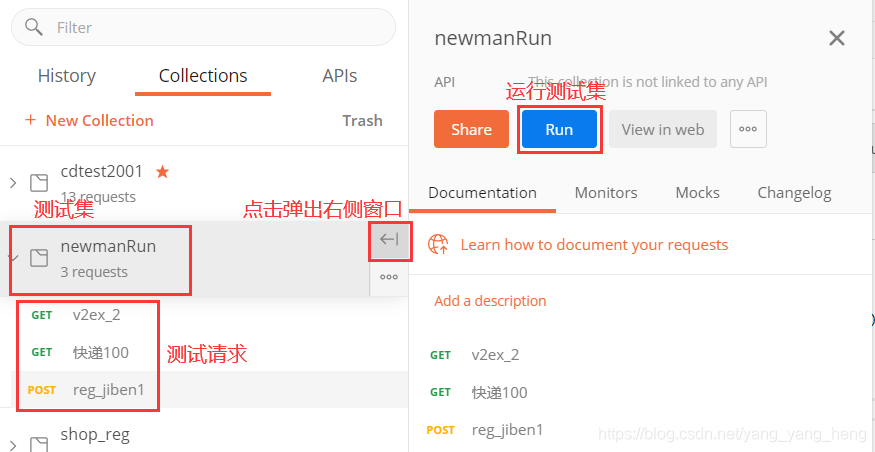Expand the cdtest2001 collection chevron
The image size is (875, 452).
pyautogui.click(x=13, y=182)
